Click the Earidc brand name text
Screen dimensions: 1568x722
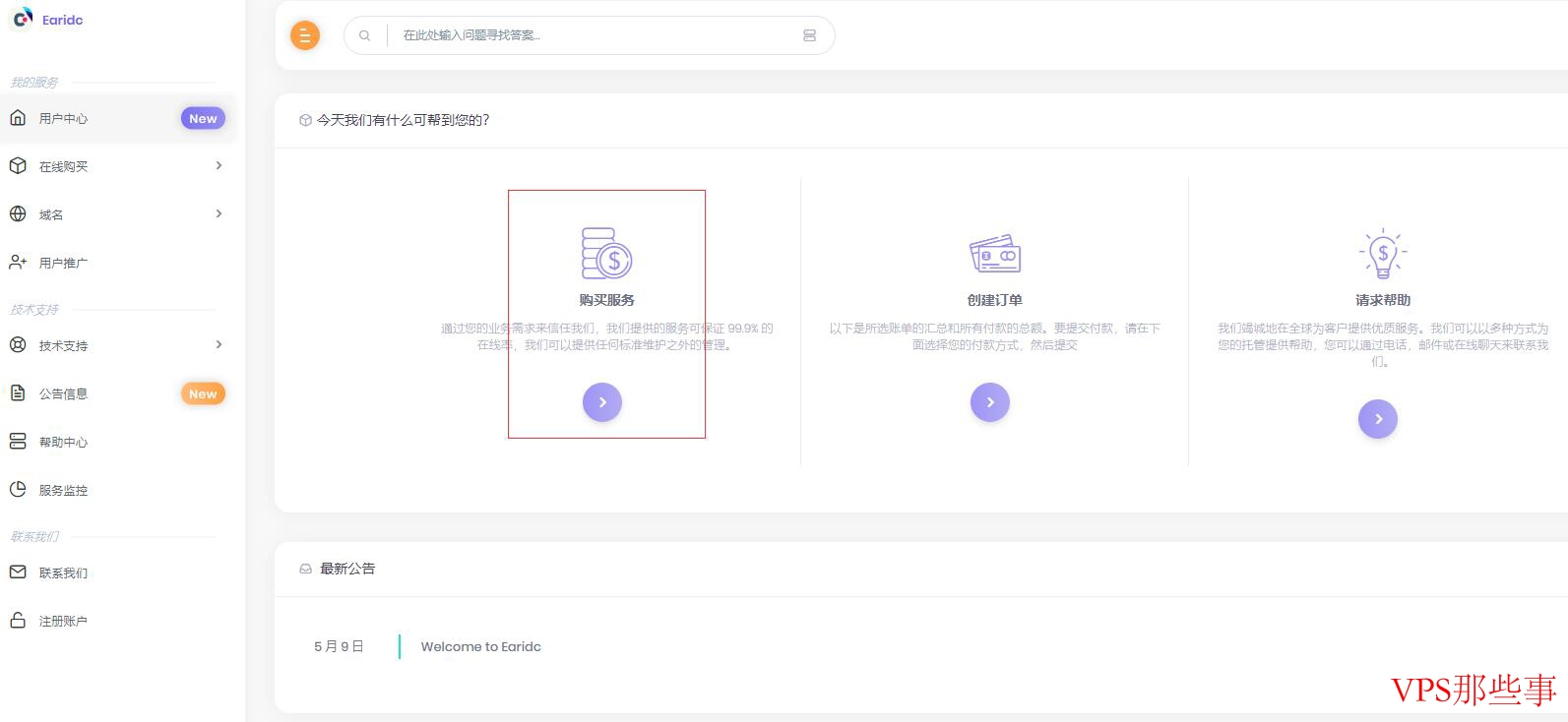point(63,20)
